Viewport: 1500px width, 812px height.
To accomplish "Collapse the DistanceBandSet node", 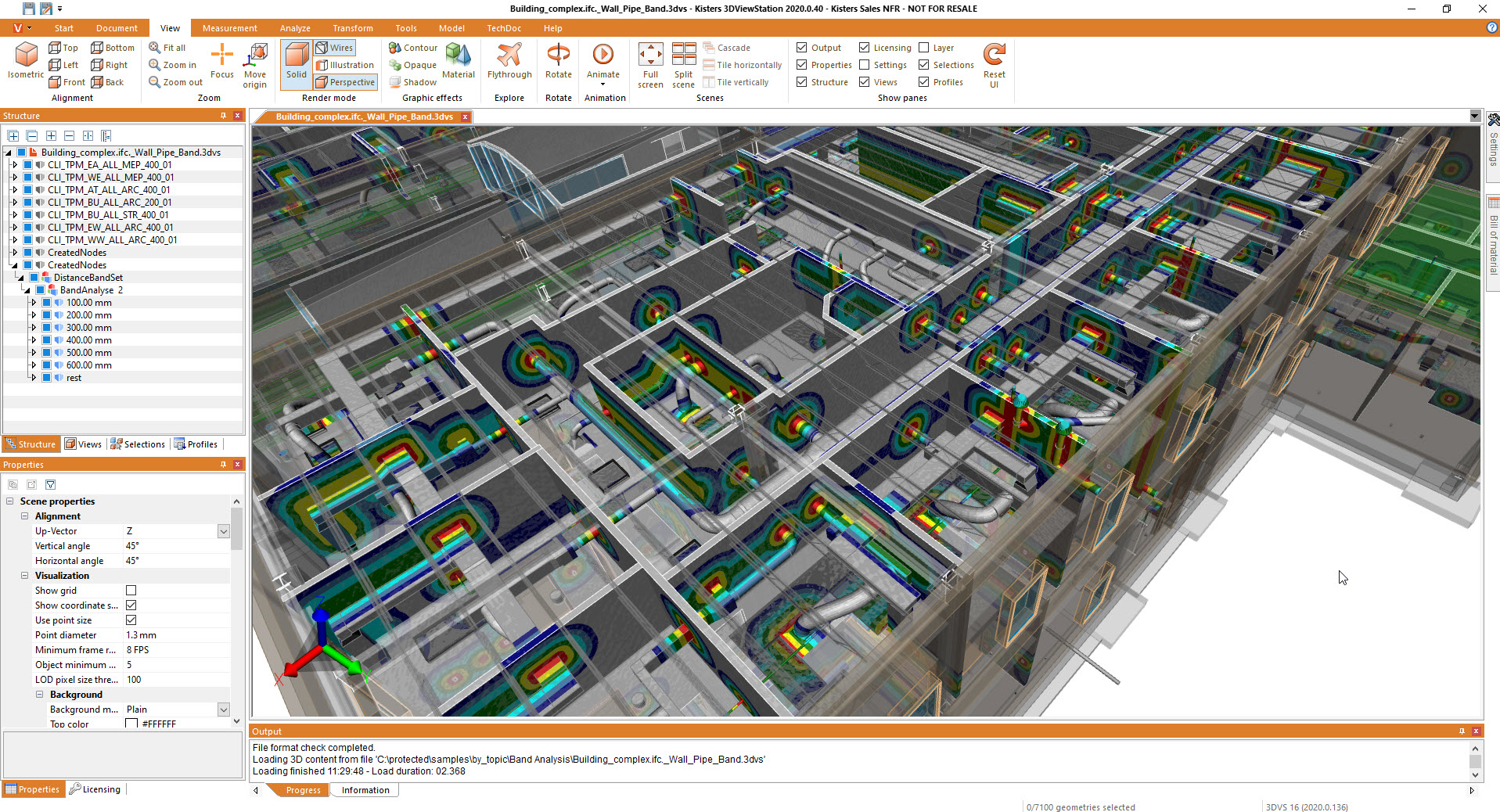I will point(21,278).
